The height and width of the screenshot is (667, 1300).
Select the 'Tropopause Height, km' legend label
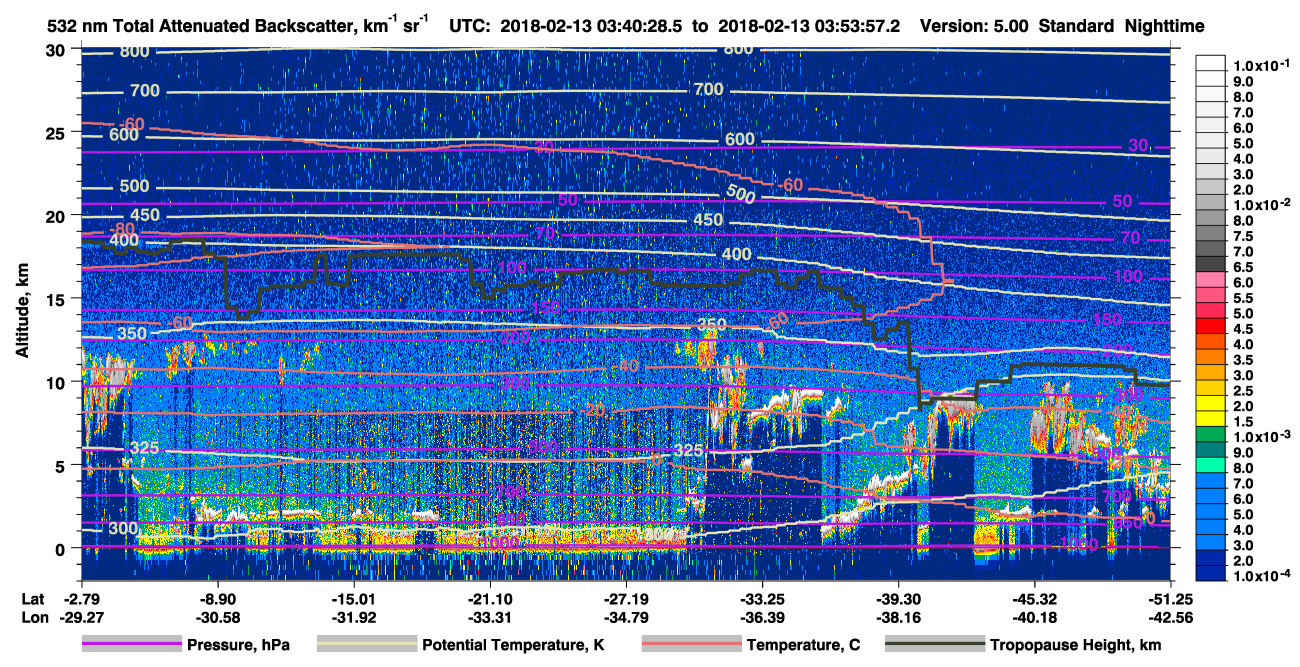[x=1076, y=646]
